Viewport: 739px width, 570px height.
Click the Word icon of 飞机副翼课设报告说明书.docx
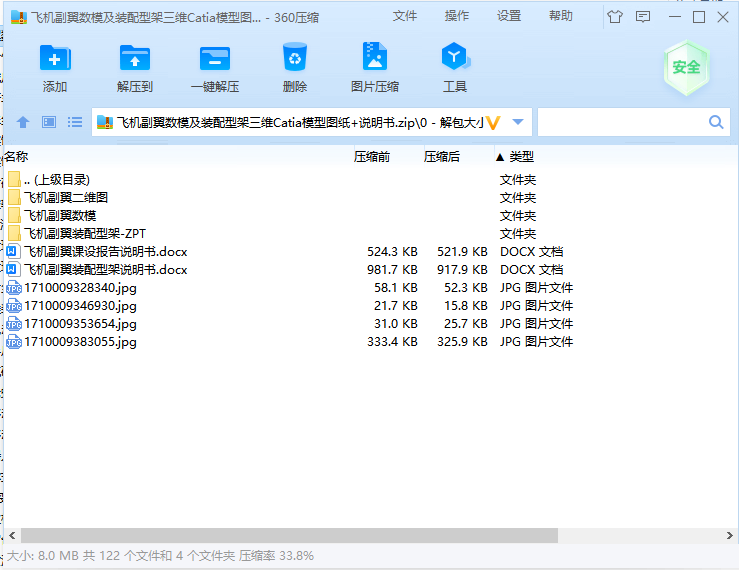click(13, 251)
